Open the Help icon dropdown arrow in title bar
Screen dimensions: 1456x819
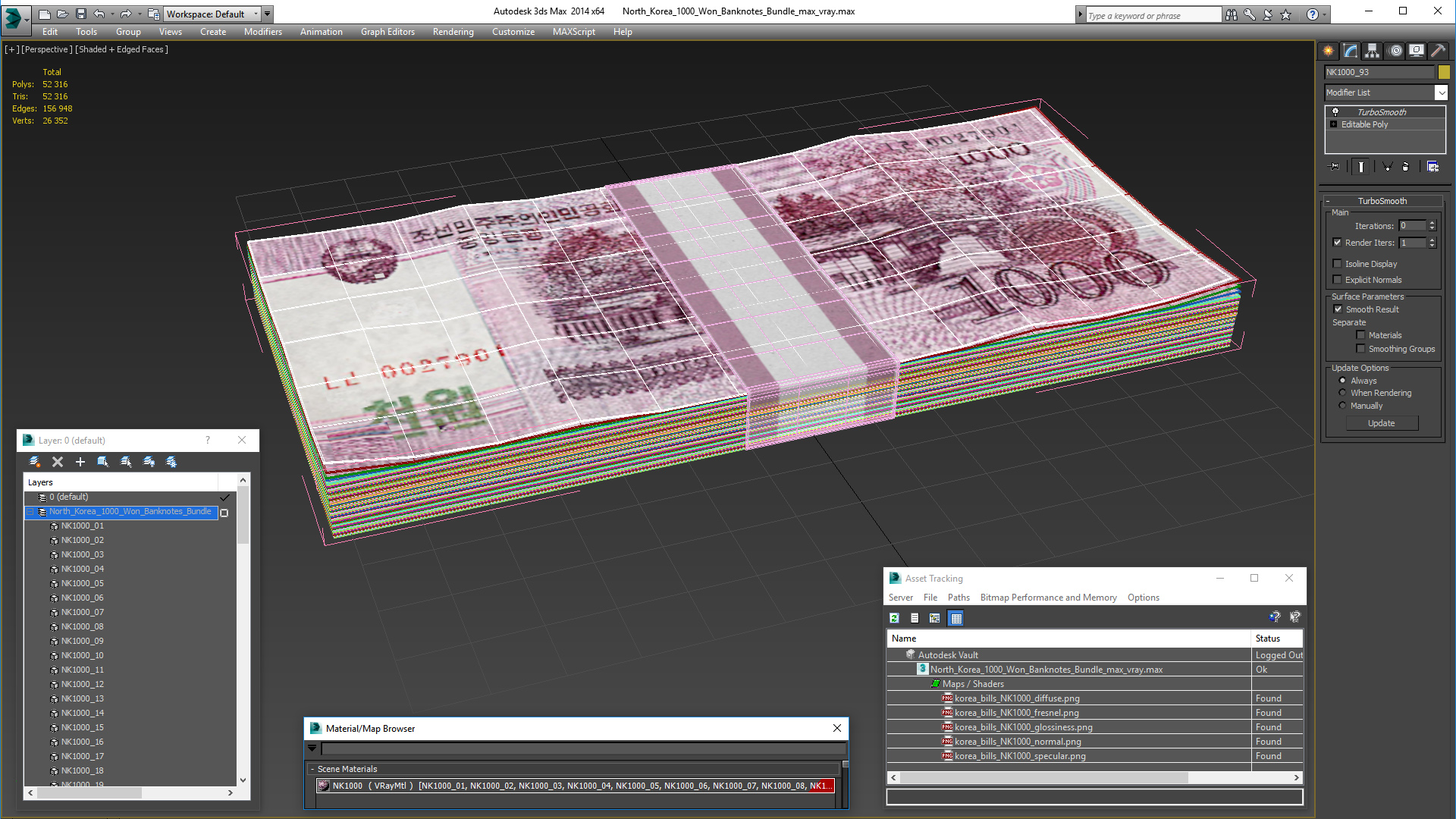click(x=1324, y=14)
